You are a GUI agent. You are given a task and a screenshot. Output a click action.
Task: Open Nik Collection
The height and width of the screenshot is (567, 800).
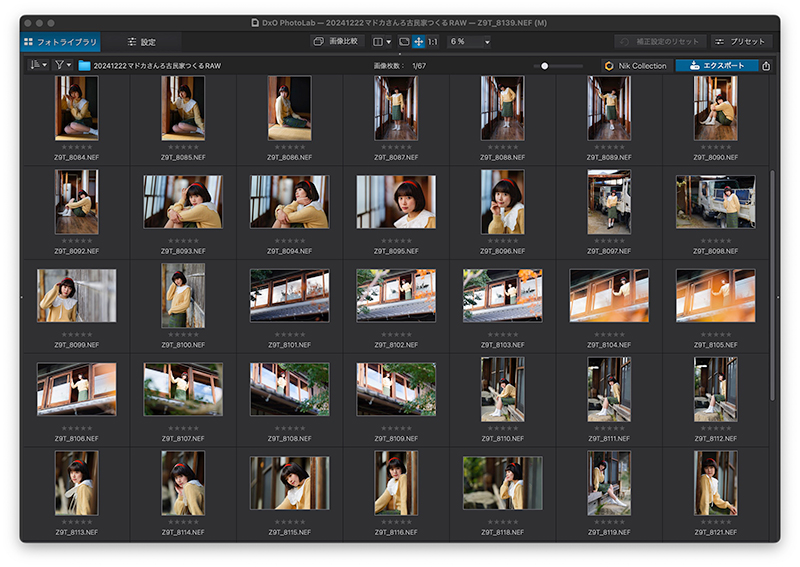point(636,66)
